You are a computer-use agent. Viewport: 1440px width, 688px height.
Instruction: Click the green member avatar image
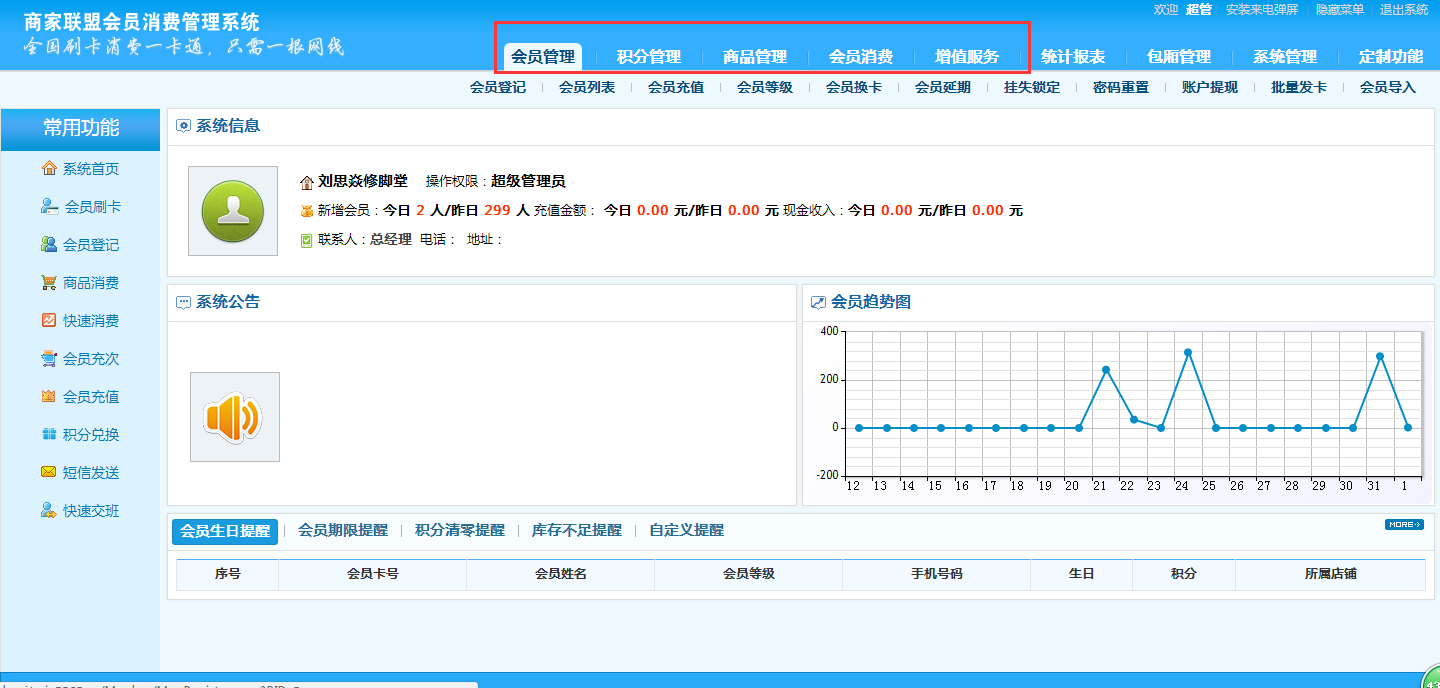(232, 210)
